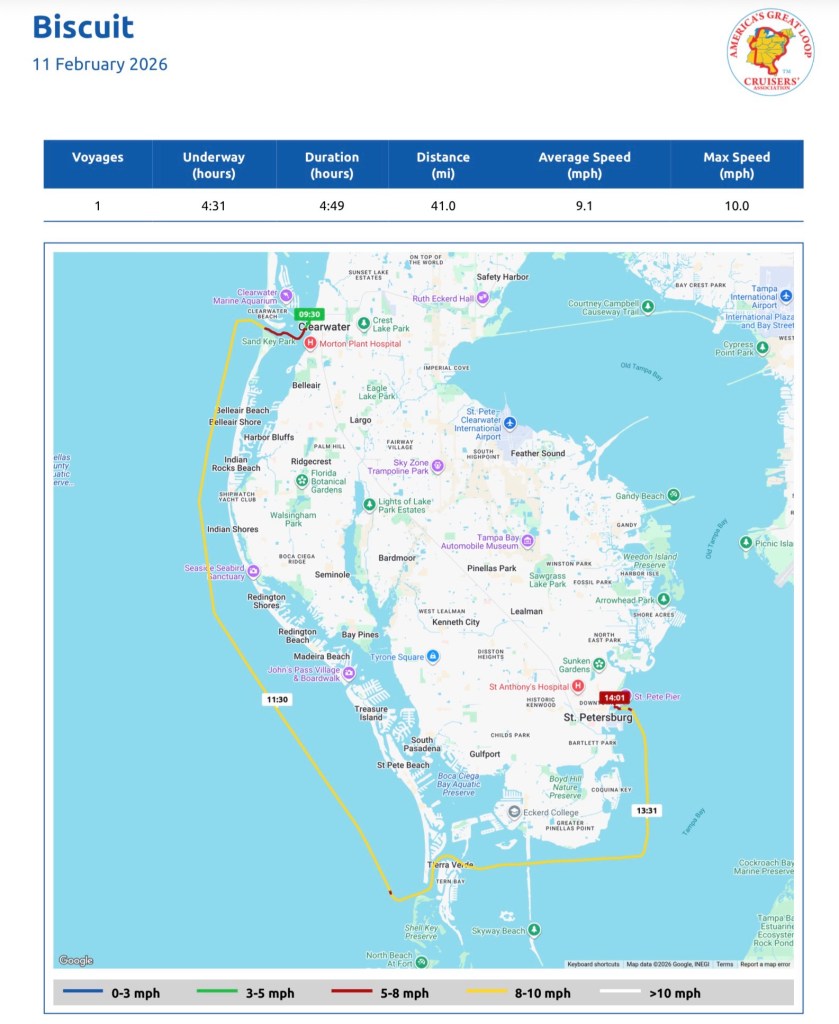Click the 11:30 route time marker
This screenshot has width=839, height=1024.
point(277,699)
